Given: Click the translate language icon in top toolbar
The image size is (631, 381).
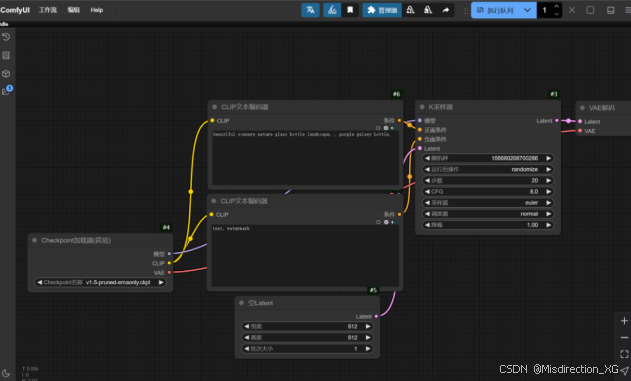Looking at the screenshot, I should 310,10.
